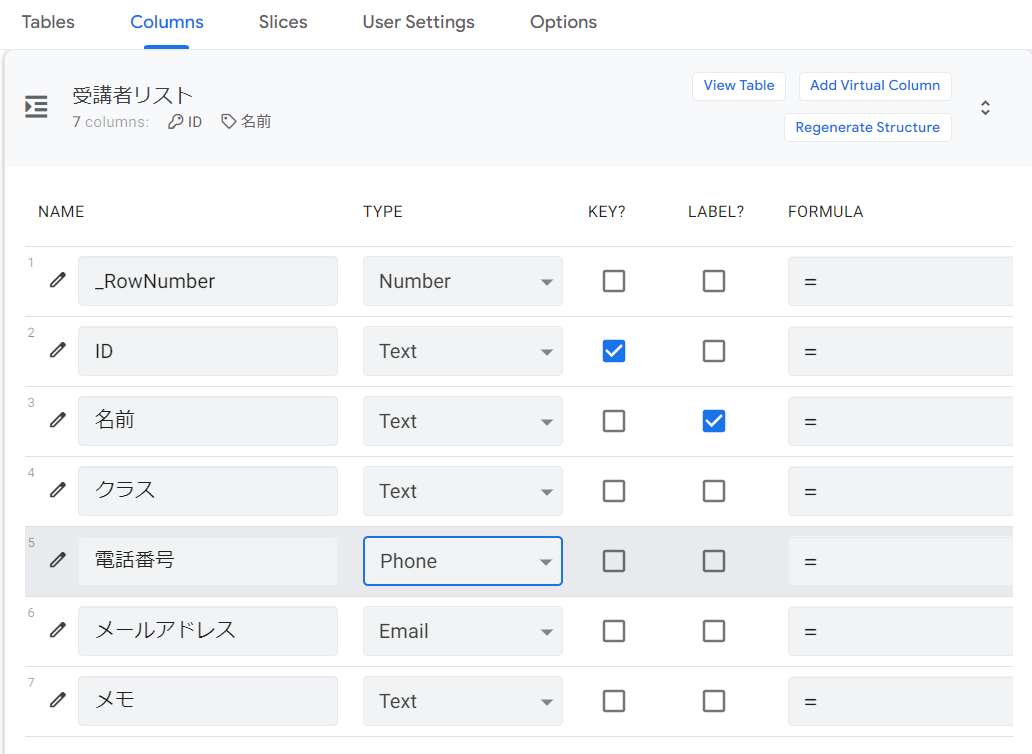Toggle the expand/collapse arrows at header right
The width and height of the screenshot is (1032, 754).
(x=985, y=108)
